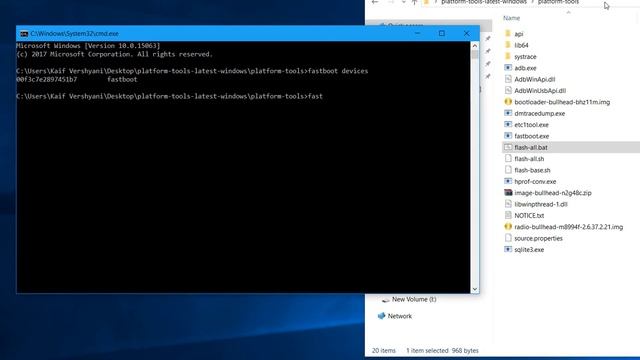Image resolution: width=640 pixels, height=360 pixels.
Task: Click the Explorer up-one-level arrow
Action: pyautogui.click(x=414, y=2)
